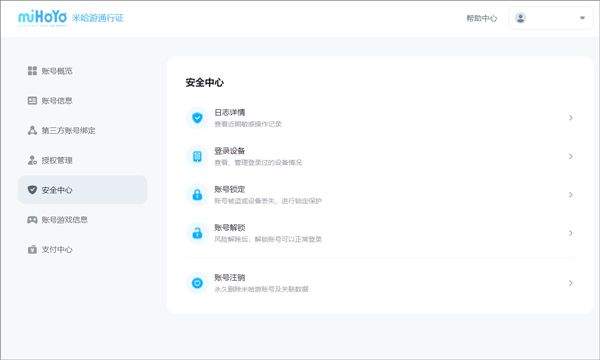The height and width of the screenshot is (360, 600).
Task: Click the 账号游戏信息 gamepad icon
Action: [x=32, y=220]
